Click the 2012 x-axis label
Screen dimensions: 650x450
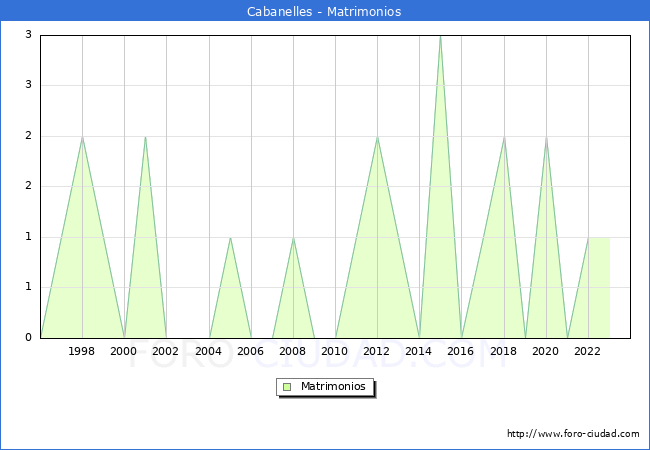pyautogui.click(x=376, y=351)
